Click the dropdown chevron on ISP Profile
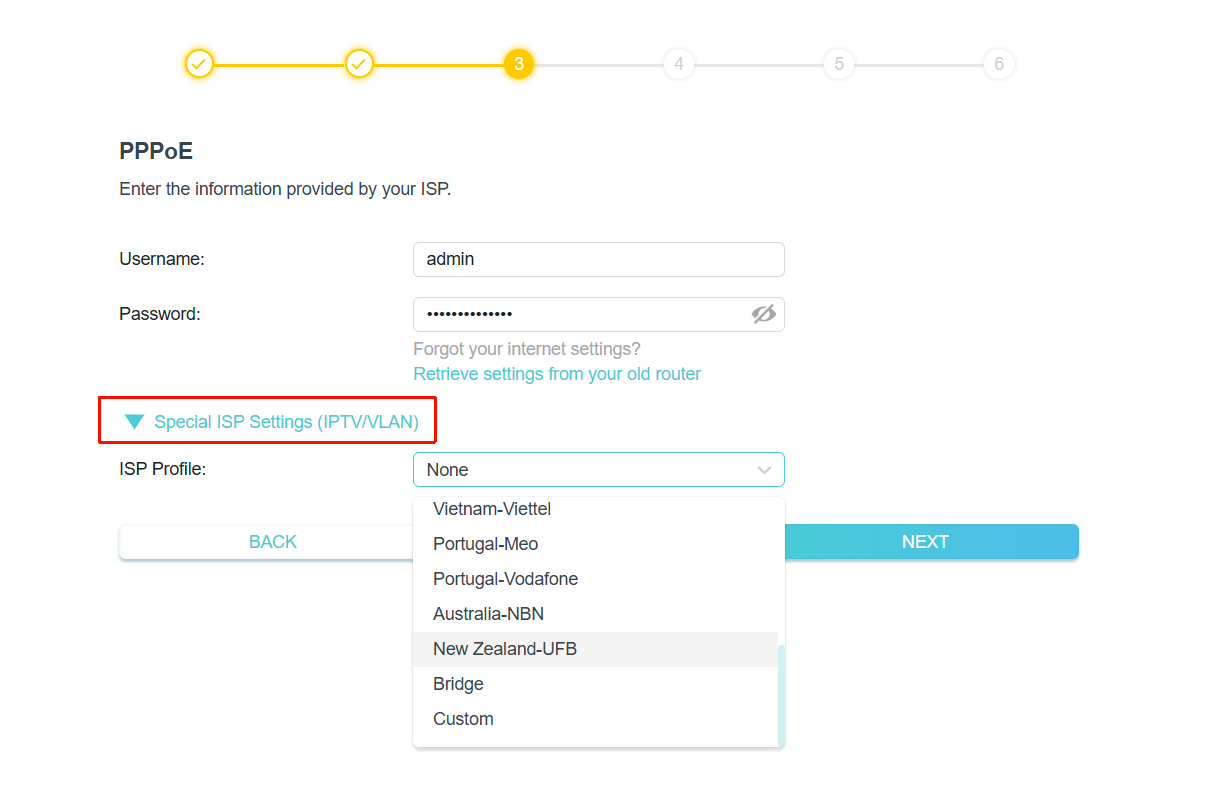Screen dimensions: 1210x810 [764, 469]
